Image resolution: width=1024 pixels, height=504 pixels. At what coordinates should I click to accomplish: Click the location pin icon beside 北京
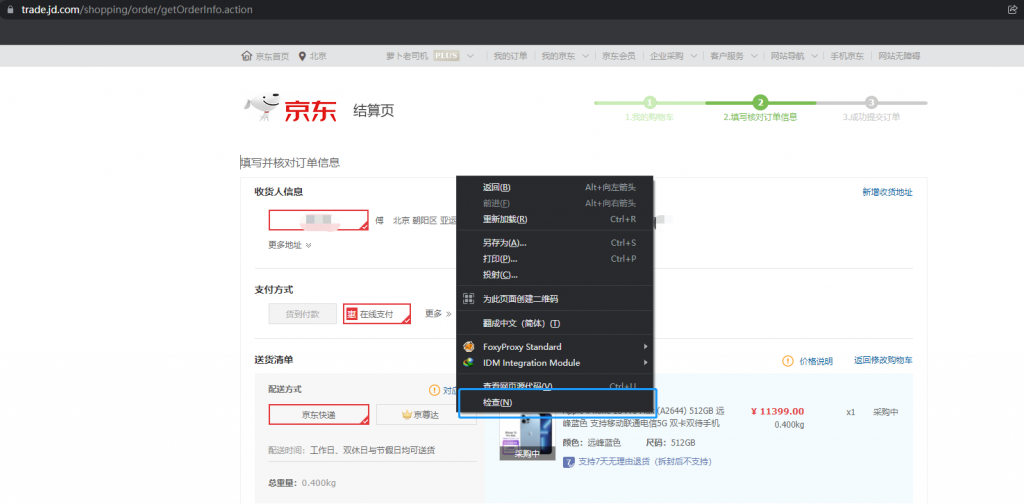click(302, 56)
